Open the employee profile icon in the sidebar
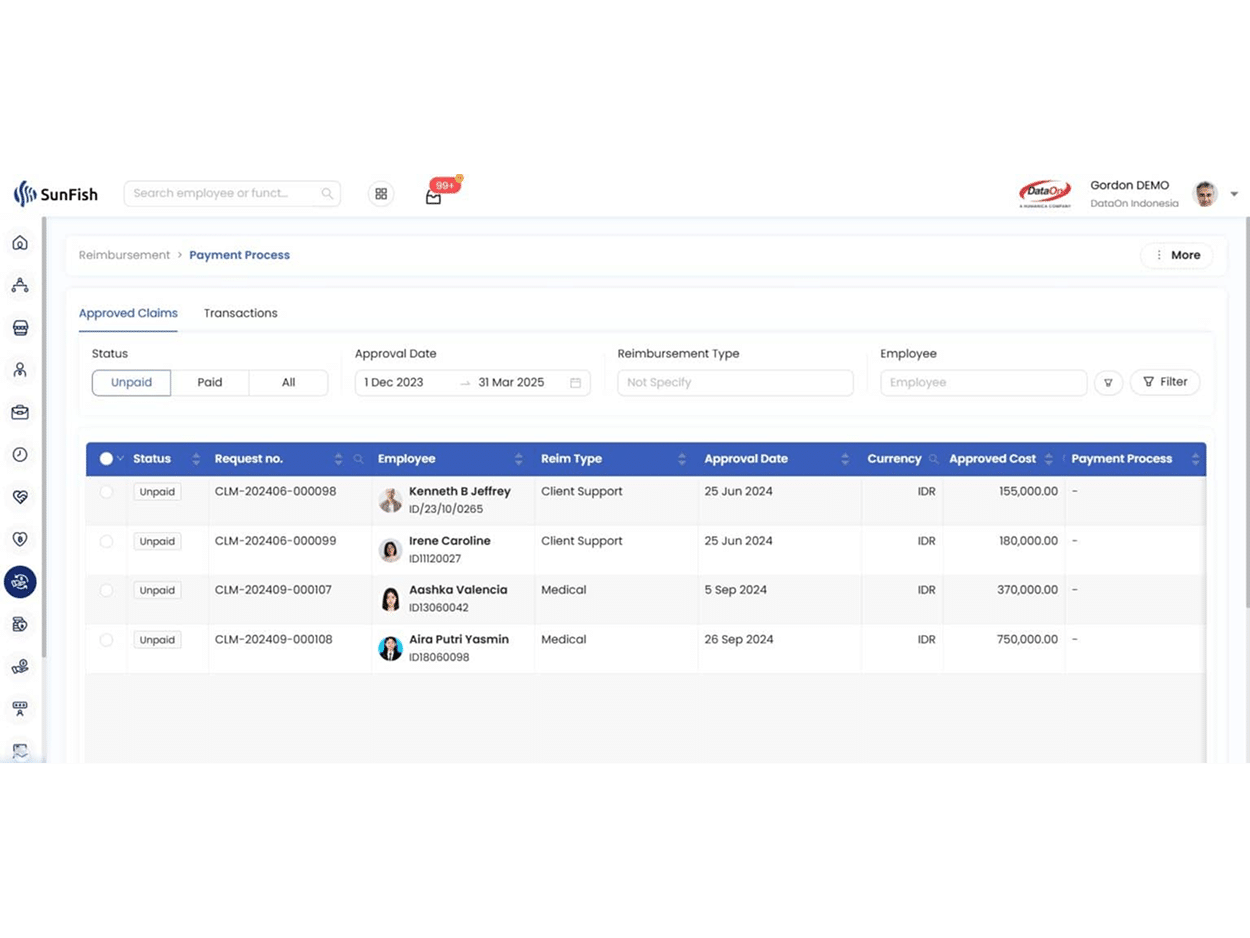 [20, 369]
